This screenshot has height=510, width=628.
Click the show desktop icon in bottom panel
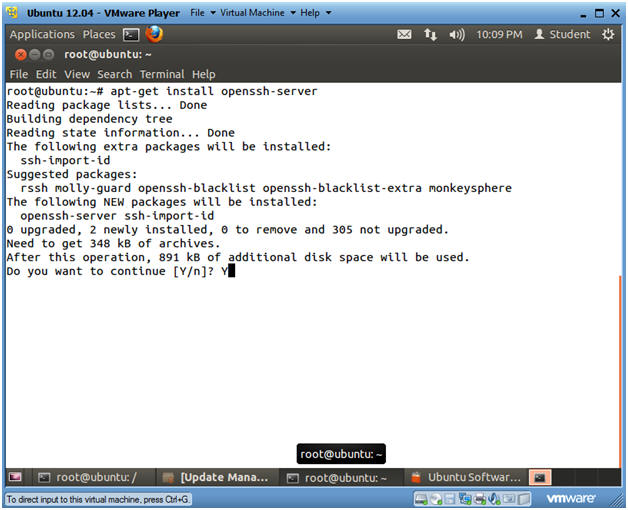click(x=15, y=477)
